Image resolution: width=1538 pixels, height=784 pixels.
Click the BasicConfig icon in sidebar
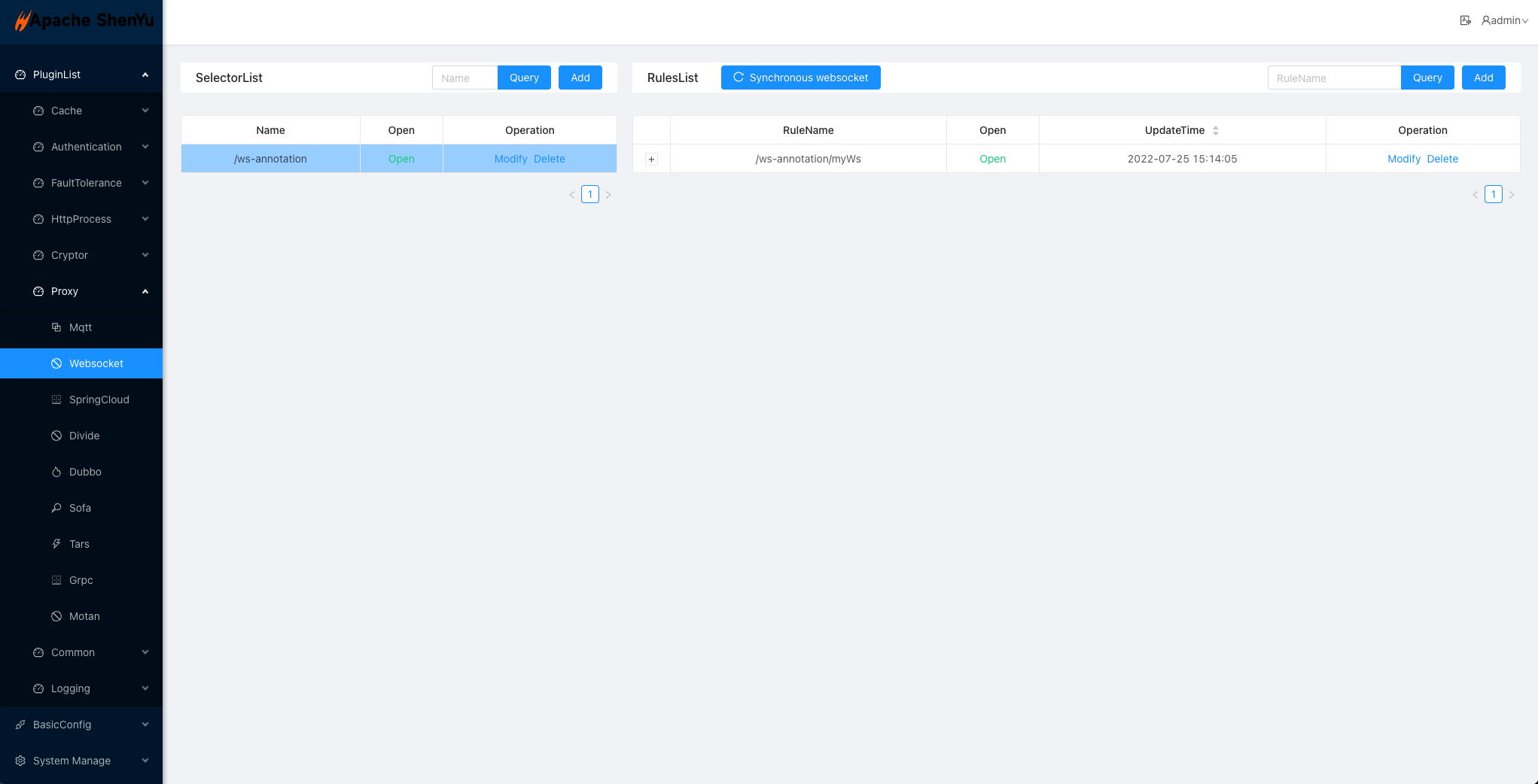coord(20,725)
